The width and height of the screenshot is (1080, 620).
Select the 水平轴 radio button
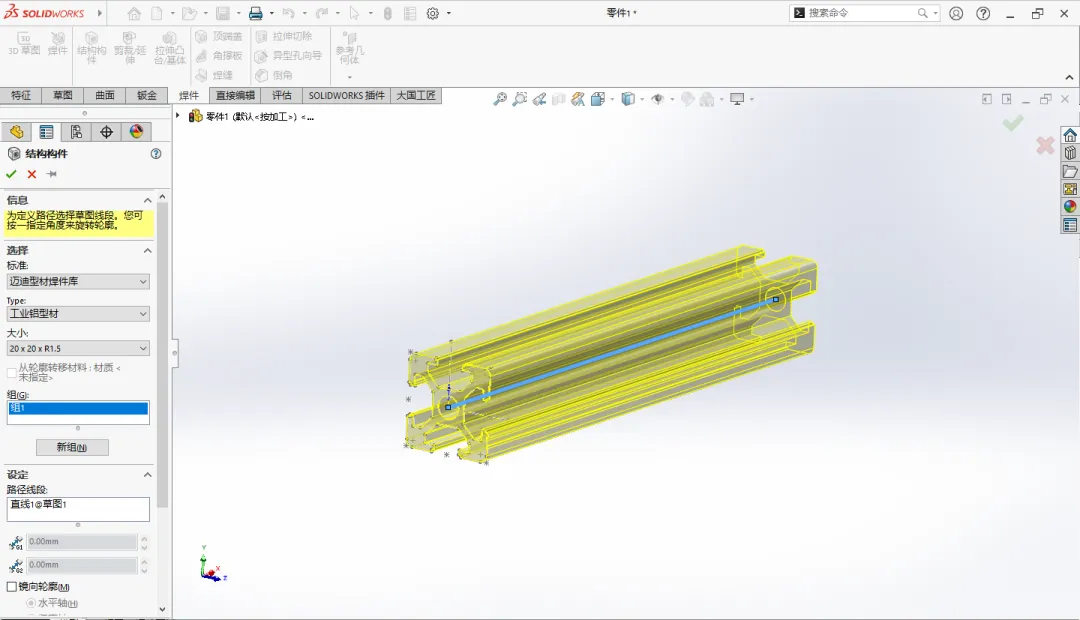pyautogui.click(x=31, y=603)
